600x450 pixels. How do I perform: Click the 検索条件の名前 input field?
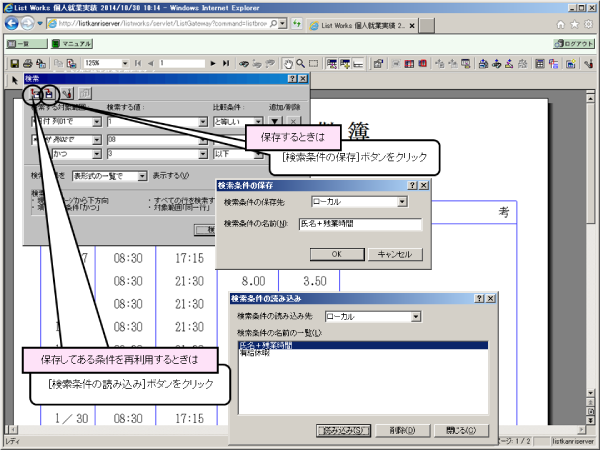click(360, 224)
